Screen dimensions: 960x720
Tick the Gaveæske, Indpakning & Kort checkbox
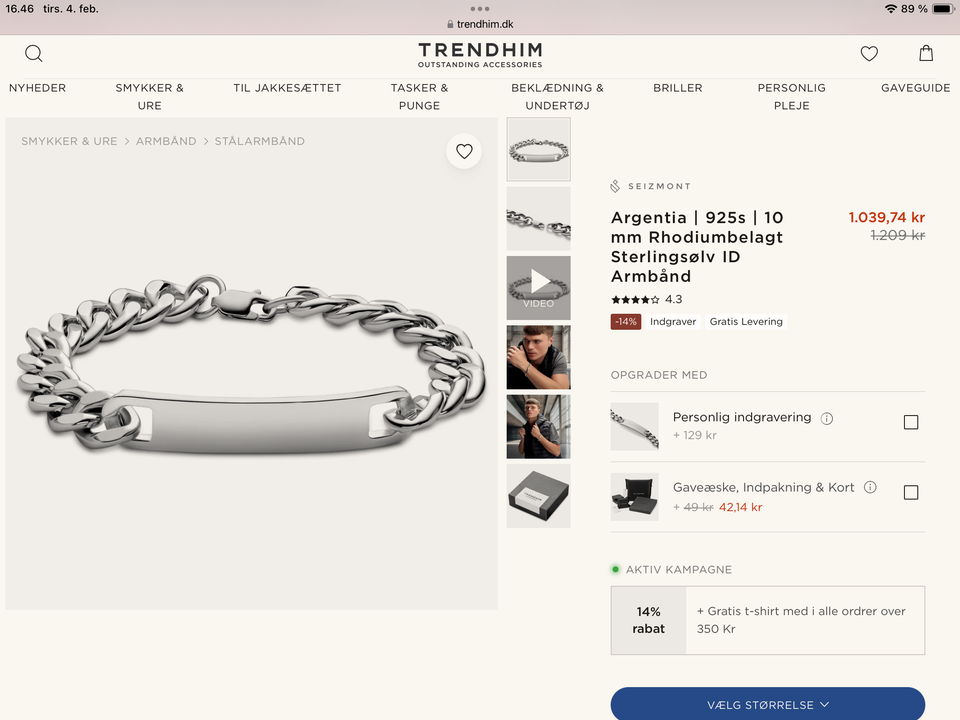911,492
